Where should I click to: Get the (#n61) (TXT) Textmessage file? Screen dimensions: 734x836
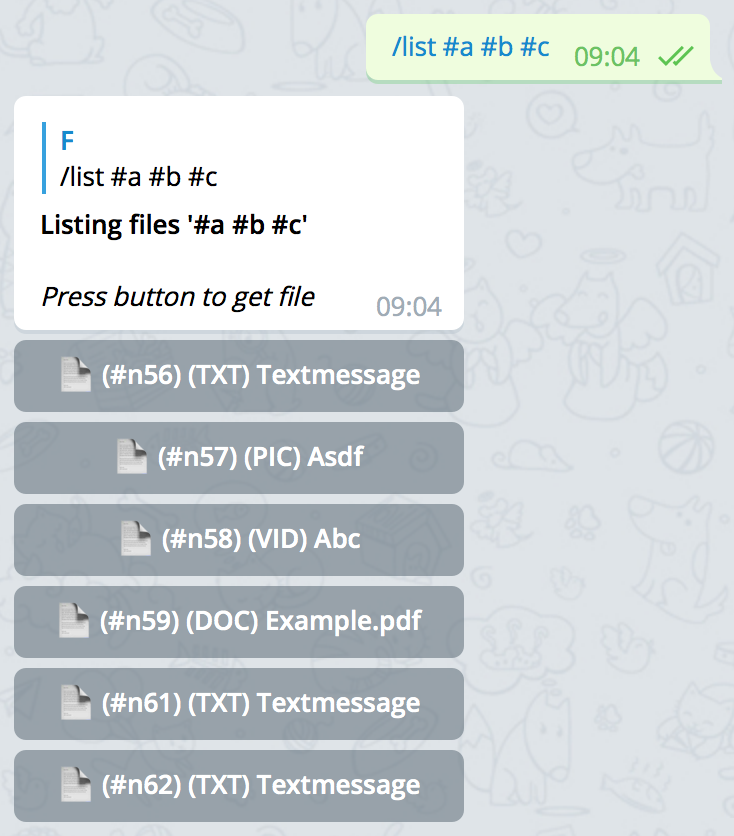point(239,704)
